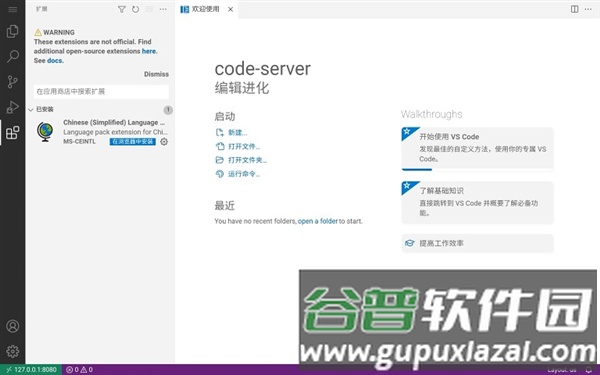Open the docs link in warning
This screenshot has height=375, width=600.
(55, 60)
